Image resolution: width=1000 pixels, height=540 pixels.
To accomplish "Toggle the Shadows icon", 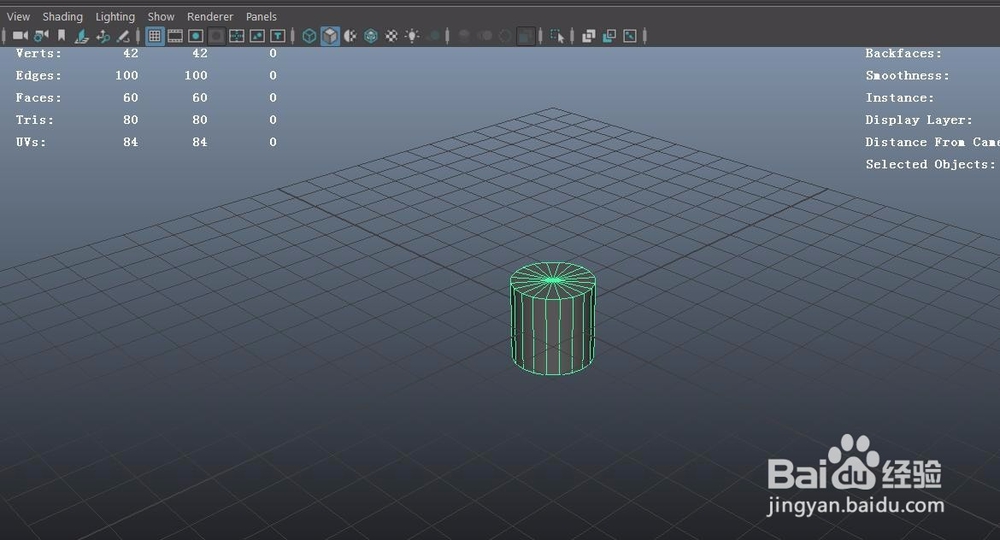I will (435, 36).
